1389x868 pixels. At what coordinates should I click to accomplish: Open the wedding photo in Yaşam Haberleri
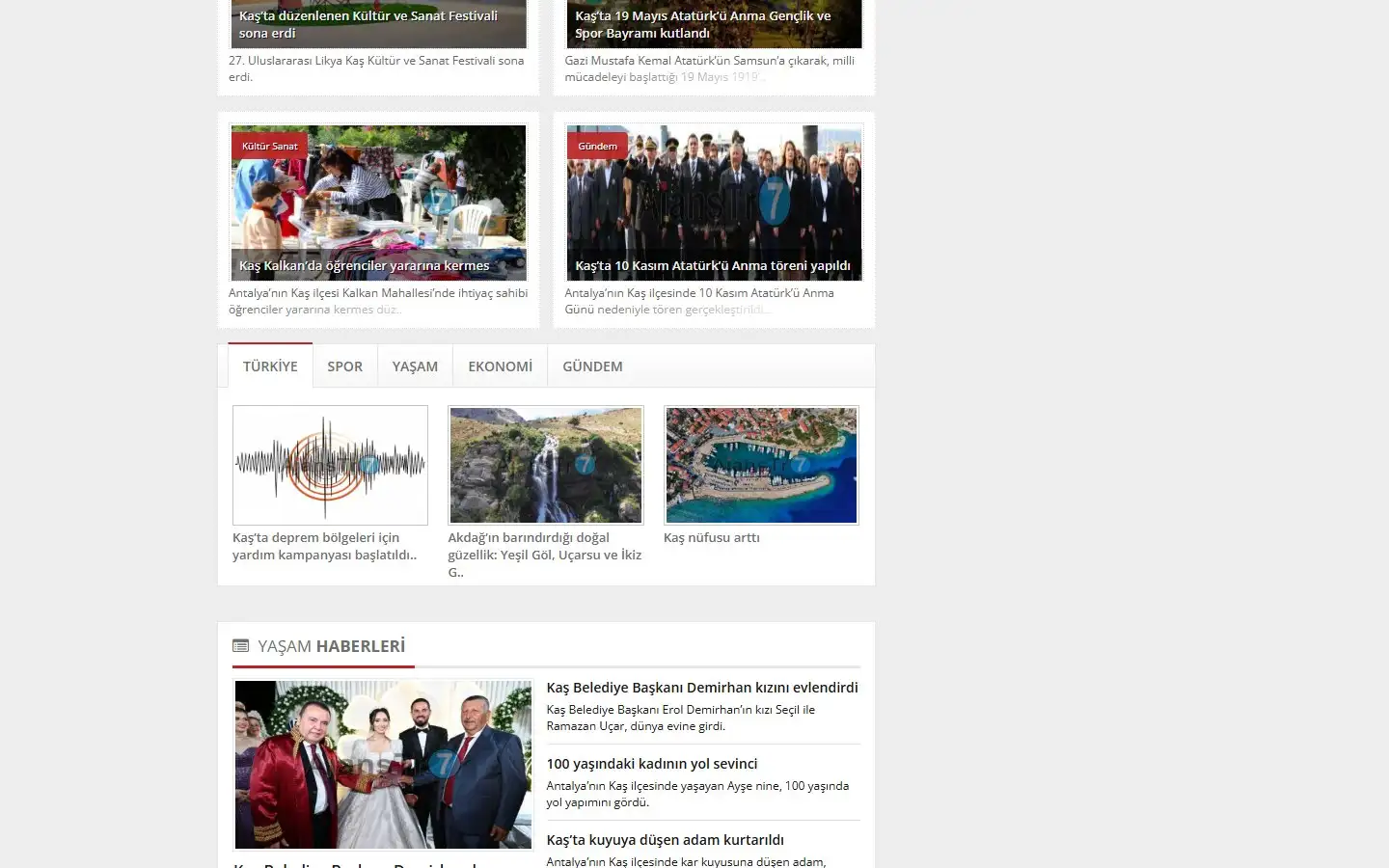click(x=383, y=765)
